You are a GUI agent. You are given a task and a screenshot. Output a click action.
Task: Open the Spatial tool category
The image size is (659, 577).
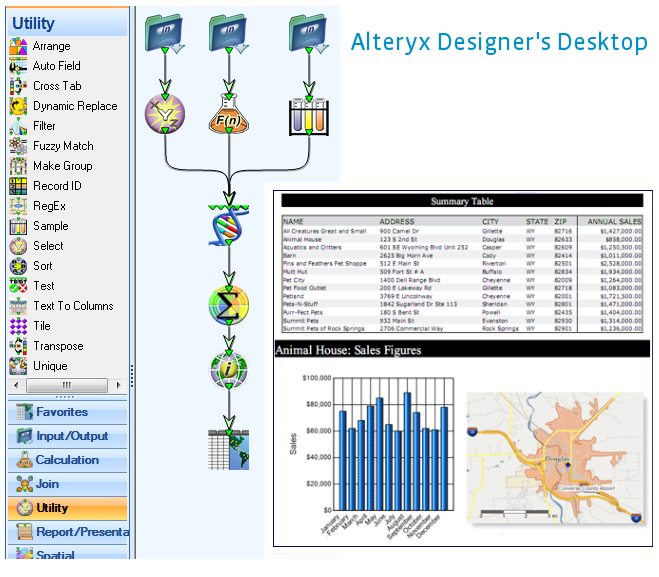[x=67, y=552]
